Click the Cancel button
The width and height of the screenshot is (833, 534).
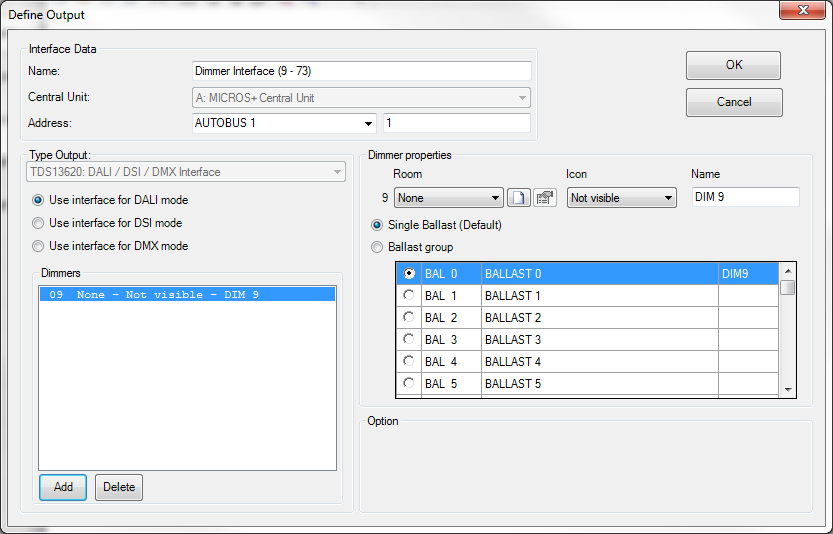click(734, 102)
